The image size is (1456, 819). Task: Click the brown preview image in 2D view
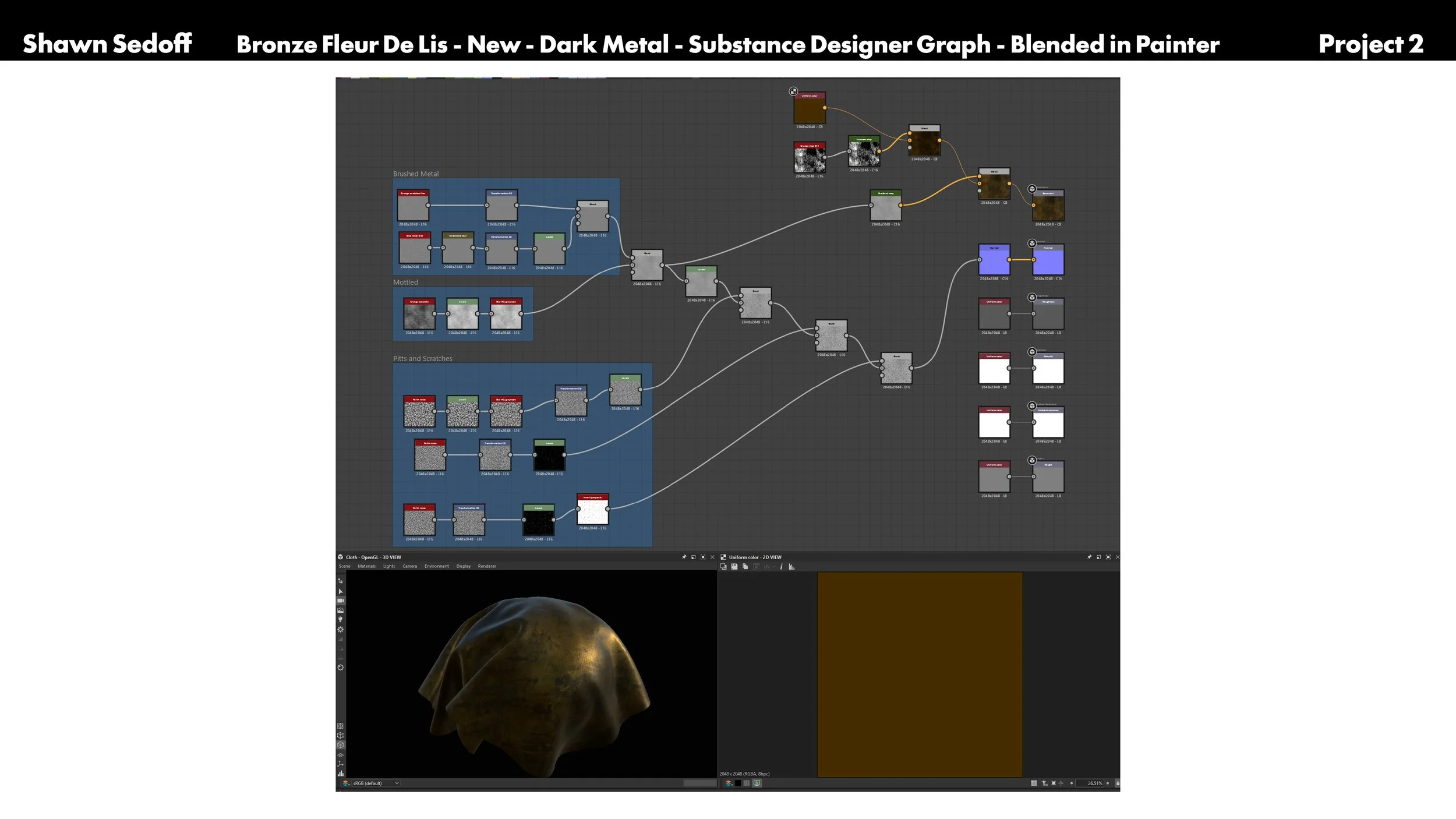(x=920, y=675)
